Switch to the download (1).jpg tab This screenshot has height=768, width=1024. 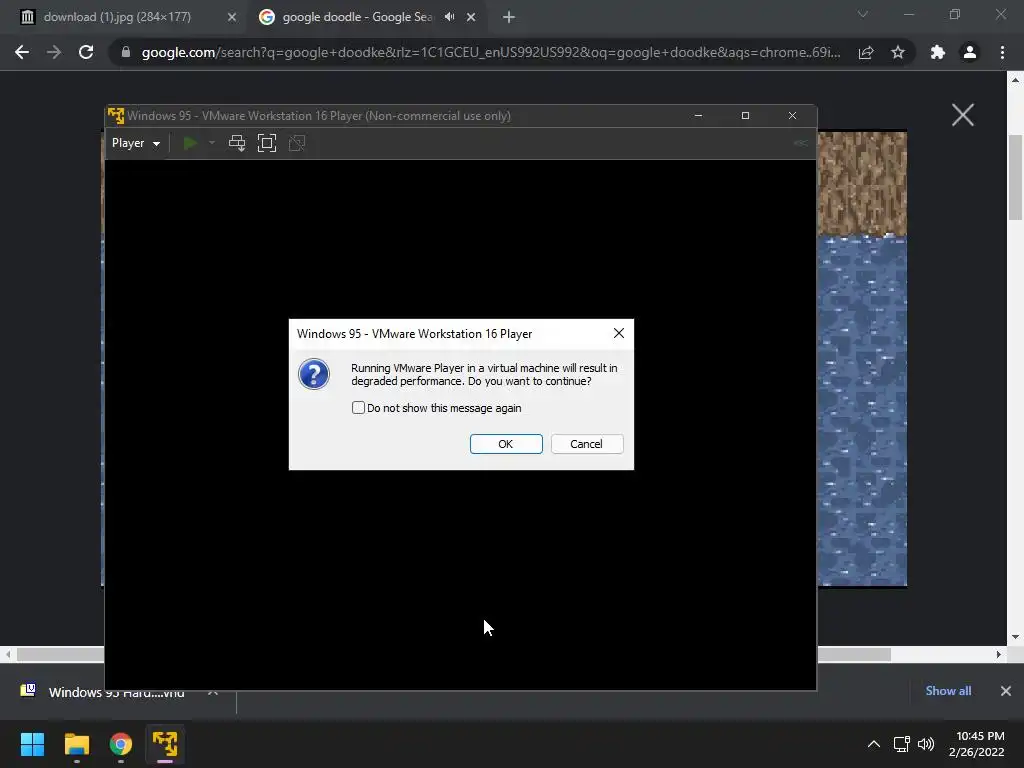(x=118, y=17)
